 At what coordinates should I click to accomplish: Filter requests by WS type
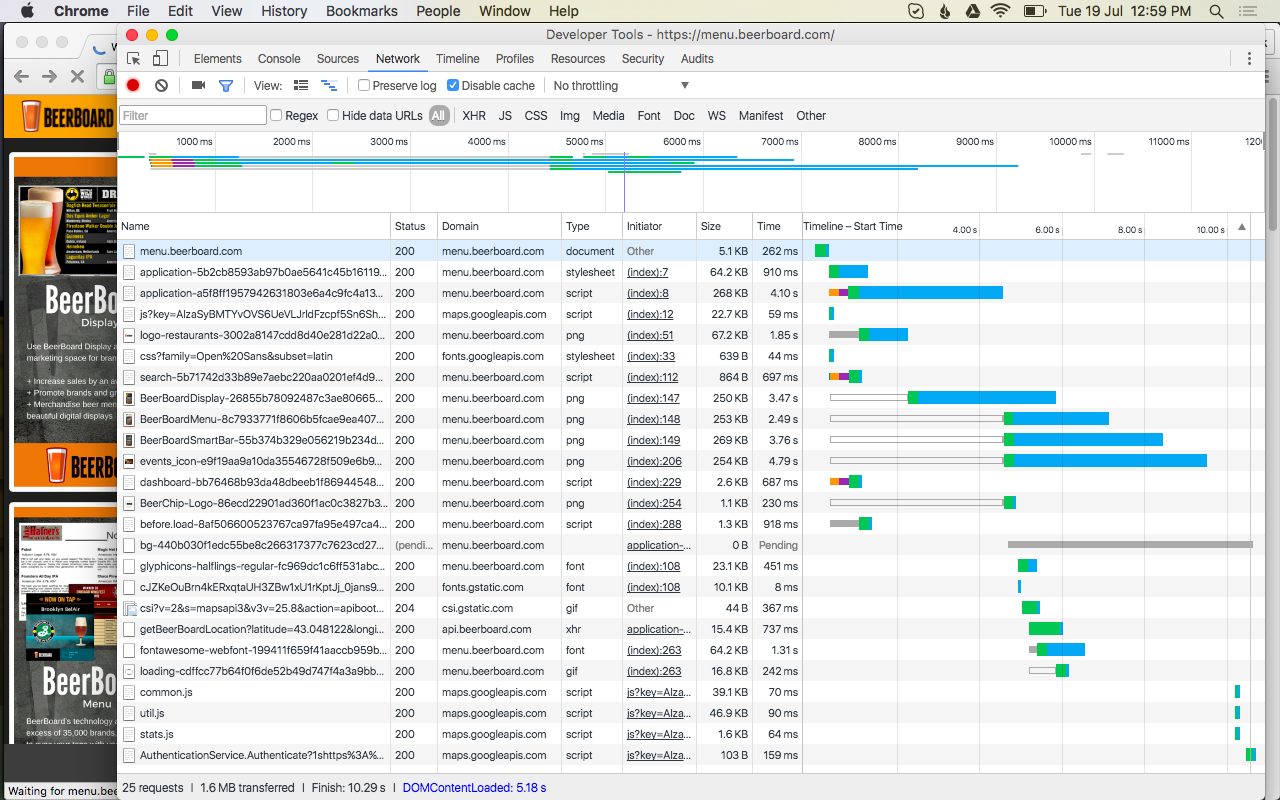coord(717,116)
